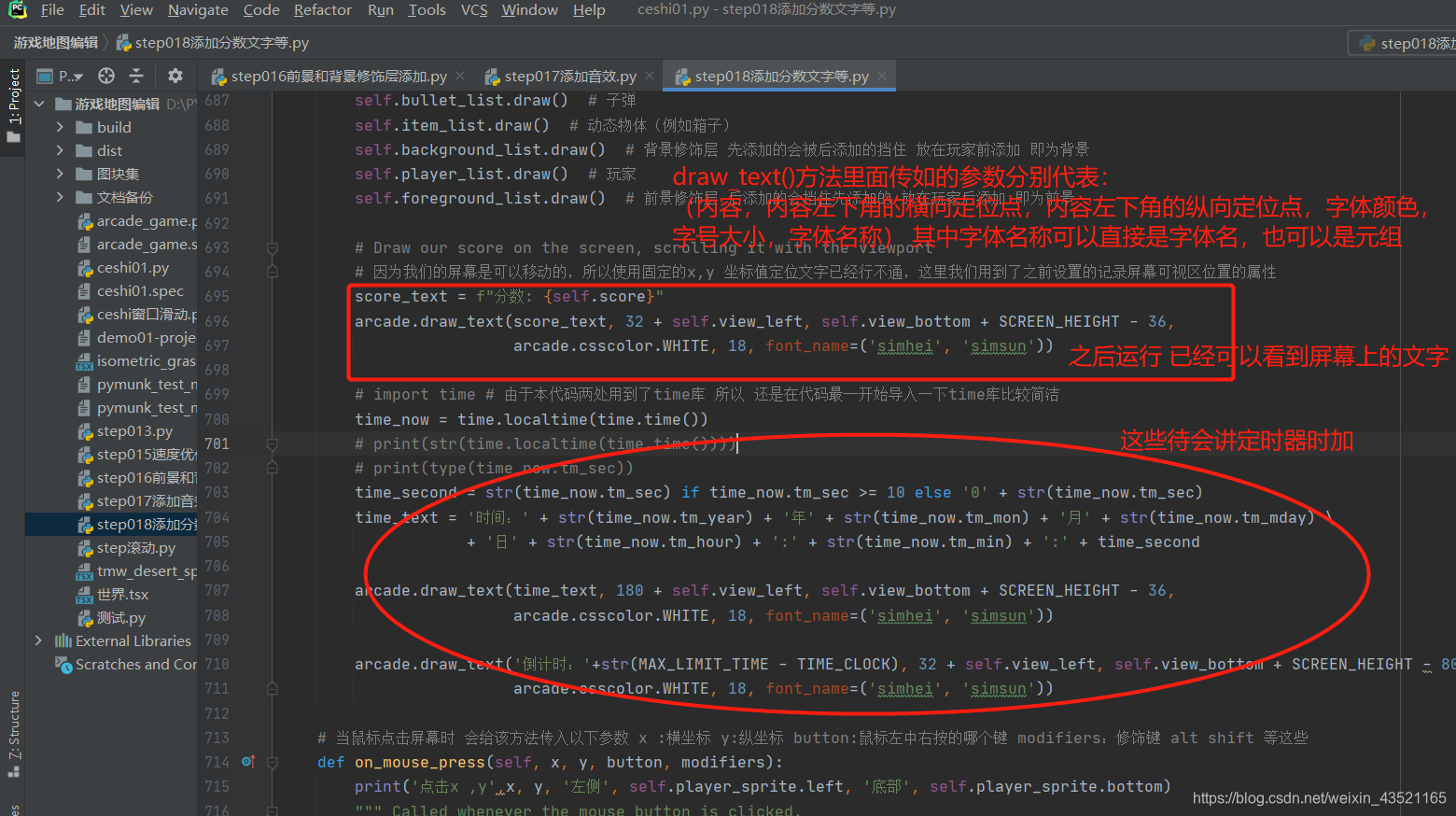Open Project panel settings gear
This screenshot has width=1456, height=816.
click(x=175, y=76)
